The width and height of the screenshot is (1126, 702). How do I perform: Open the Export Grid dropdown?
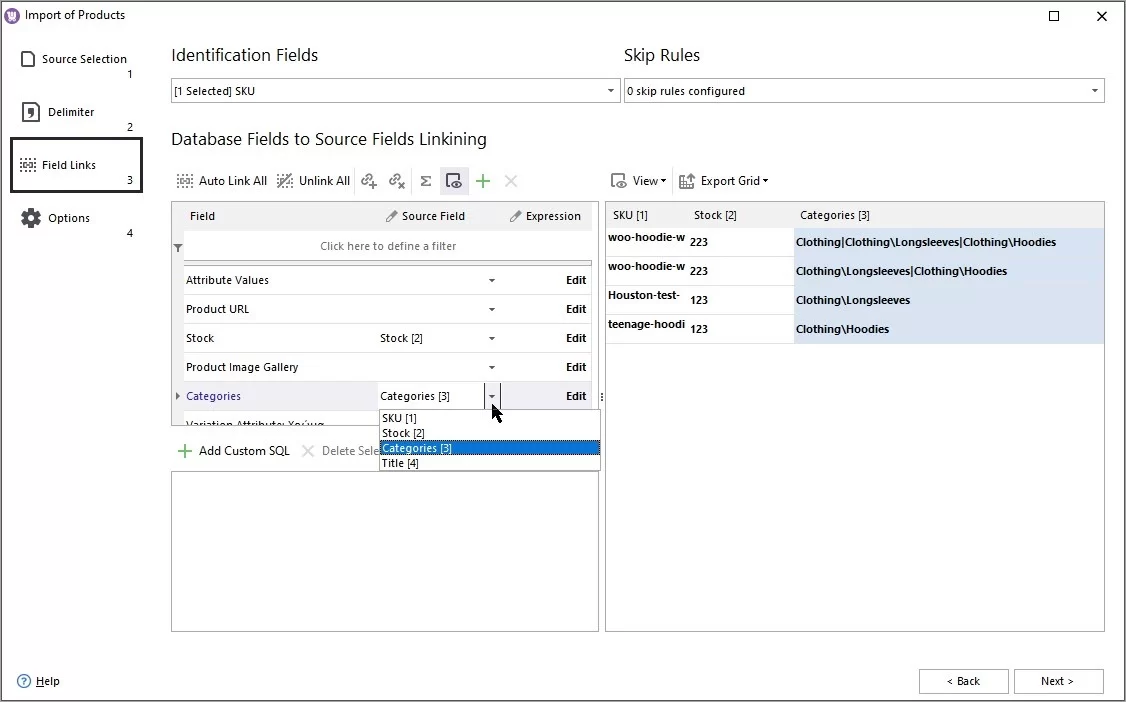point(724,181)
